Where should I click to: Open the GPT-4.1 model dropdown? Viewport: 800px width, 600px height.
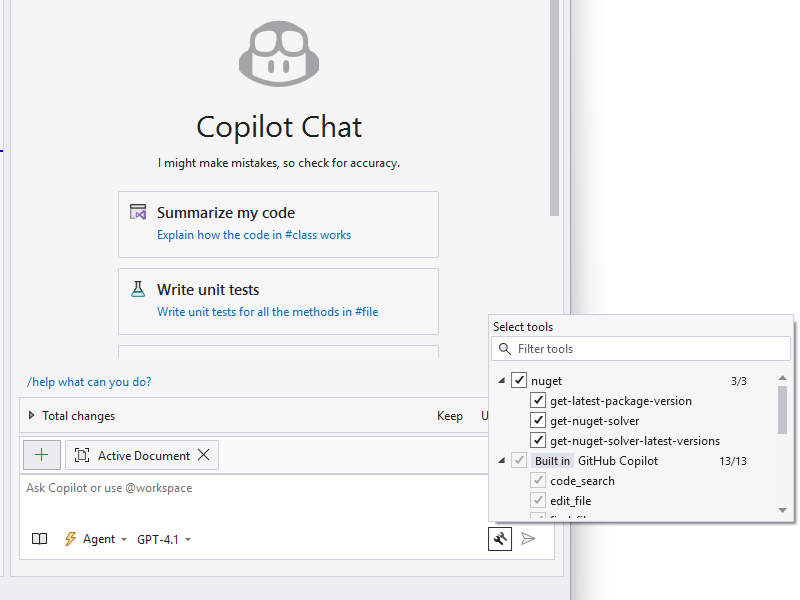(x=163, y=538)
